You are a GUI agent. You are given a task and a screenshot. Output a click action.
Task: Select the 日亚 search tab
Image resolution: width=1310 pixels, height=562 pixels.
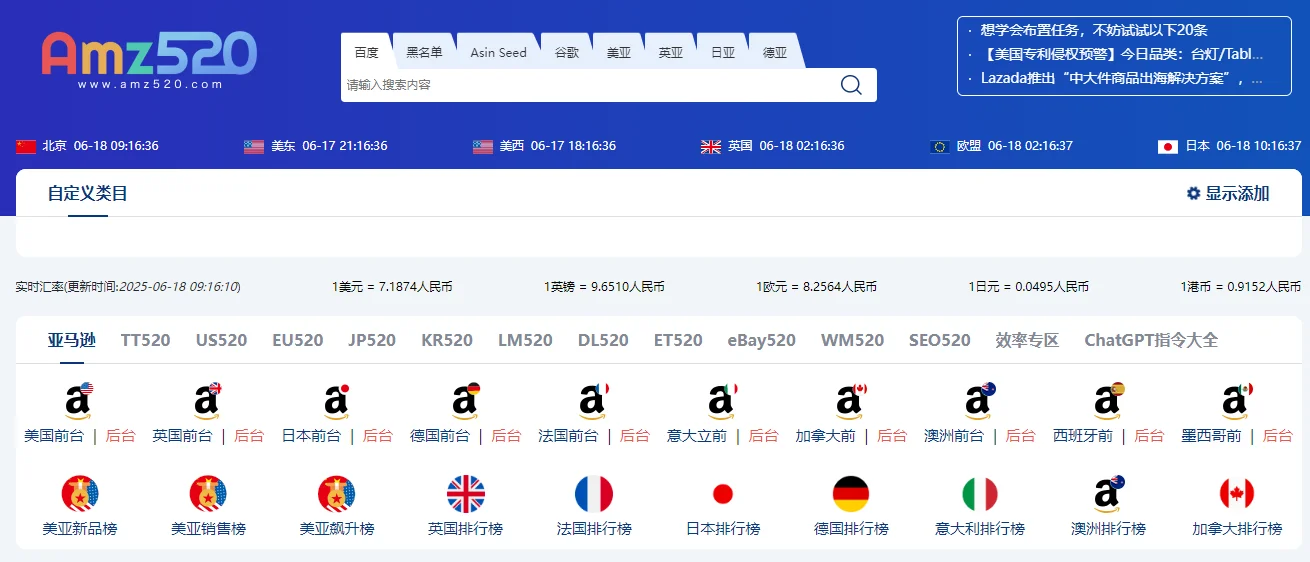pyautogui.click(x=723, y=52)
